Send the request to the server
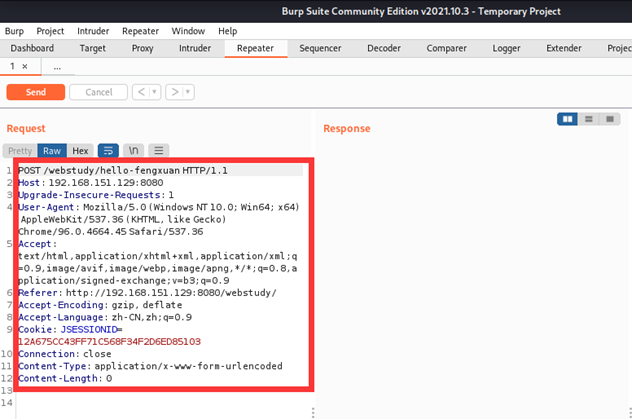Viewport: 632px width, 419px height. tap(35, 92)
